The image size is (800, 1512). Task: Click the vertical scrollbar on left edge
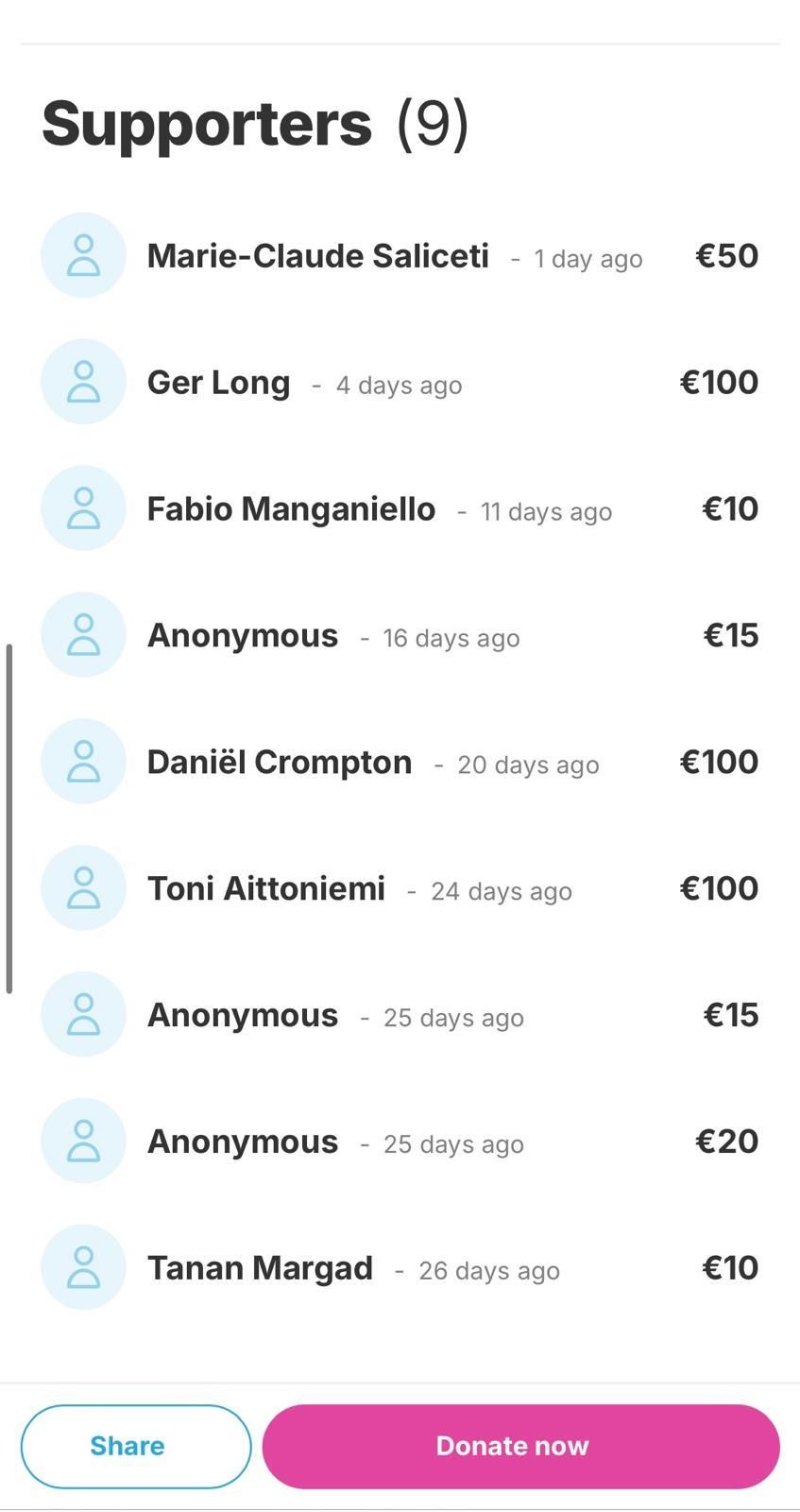point(9,818)
